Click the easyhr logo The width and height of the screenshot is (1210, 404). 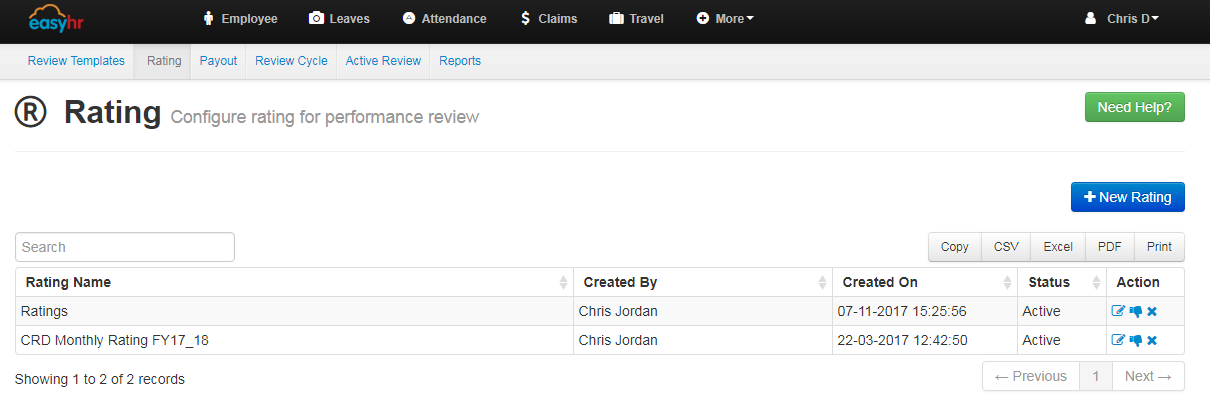point(56,19)
